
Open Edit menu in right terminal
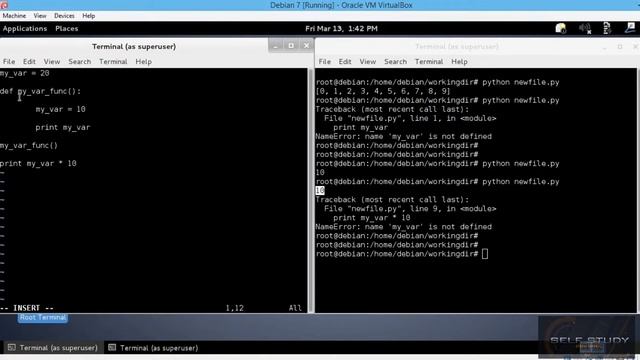[345, 62]
